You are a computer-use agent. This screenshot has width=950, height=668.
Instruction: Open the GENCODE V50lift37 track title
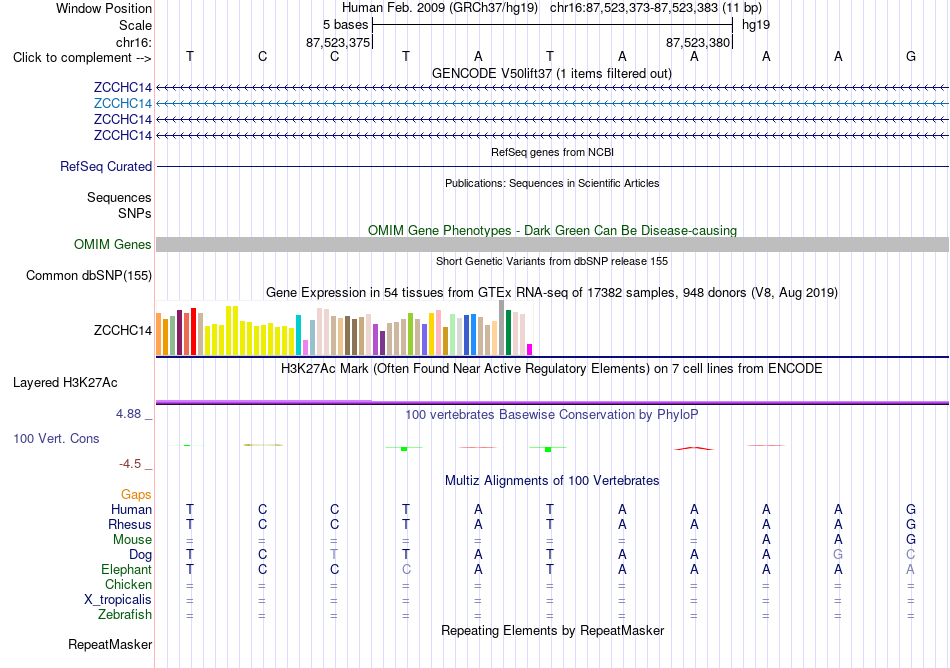[x=551, y=73]
